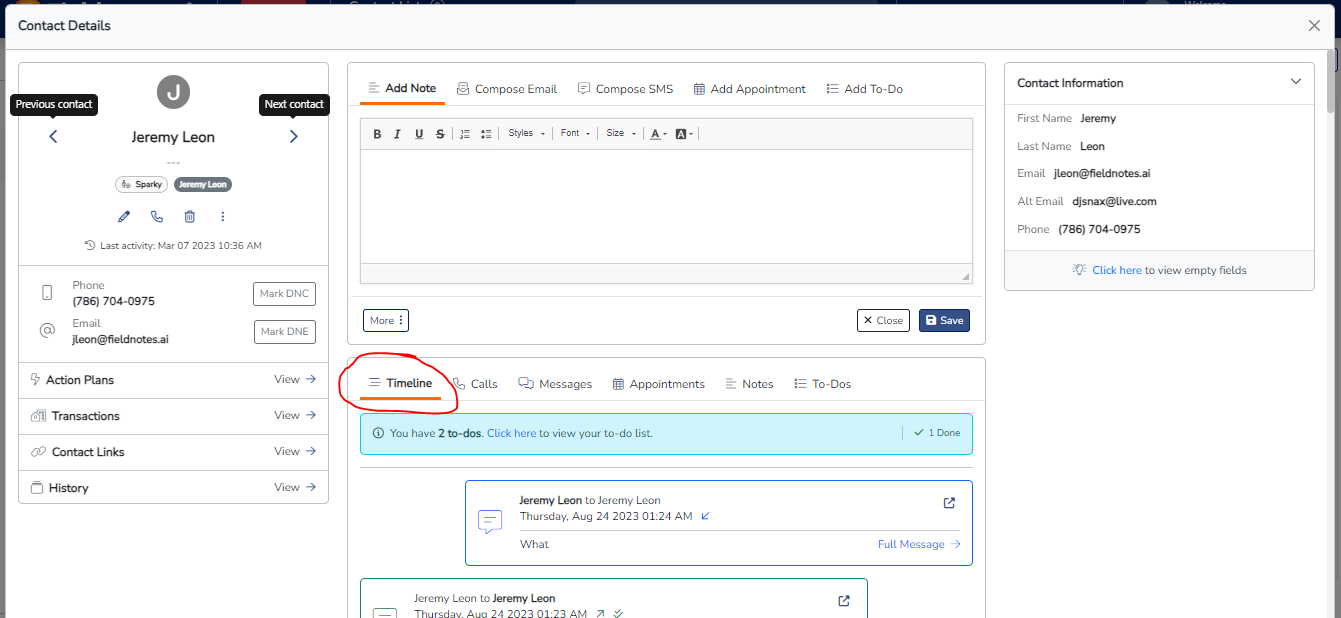Open the Notes tab
The height and width of the screenshot is (618, 1341).
[x=749, y=384]
